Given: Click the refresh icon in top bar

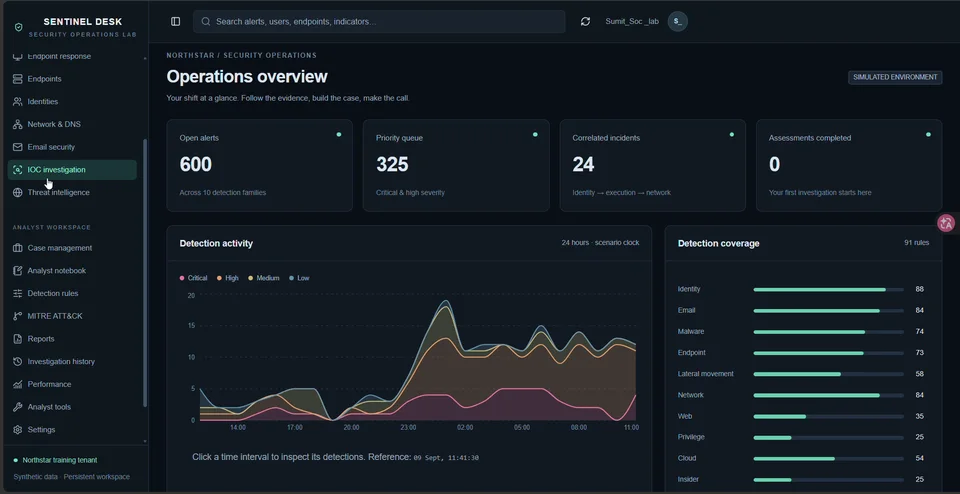Looking at the screenshot, I should tap(585, 21).
